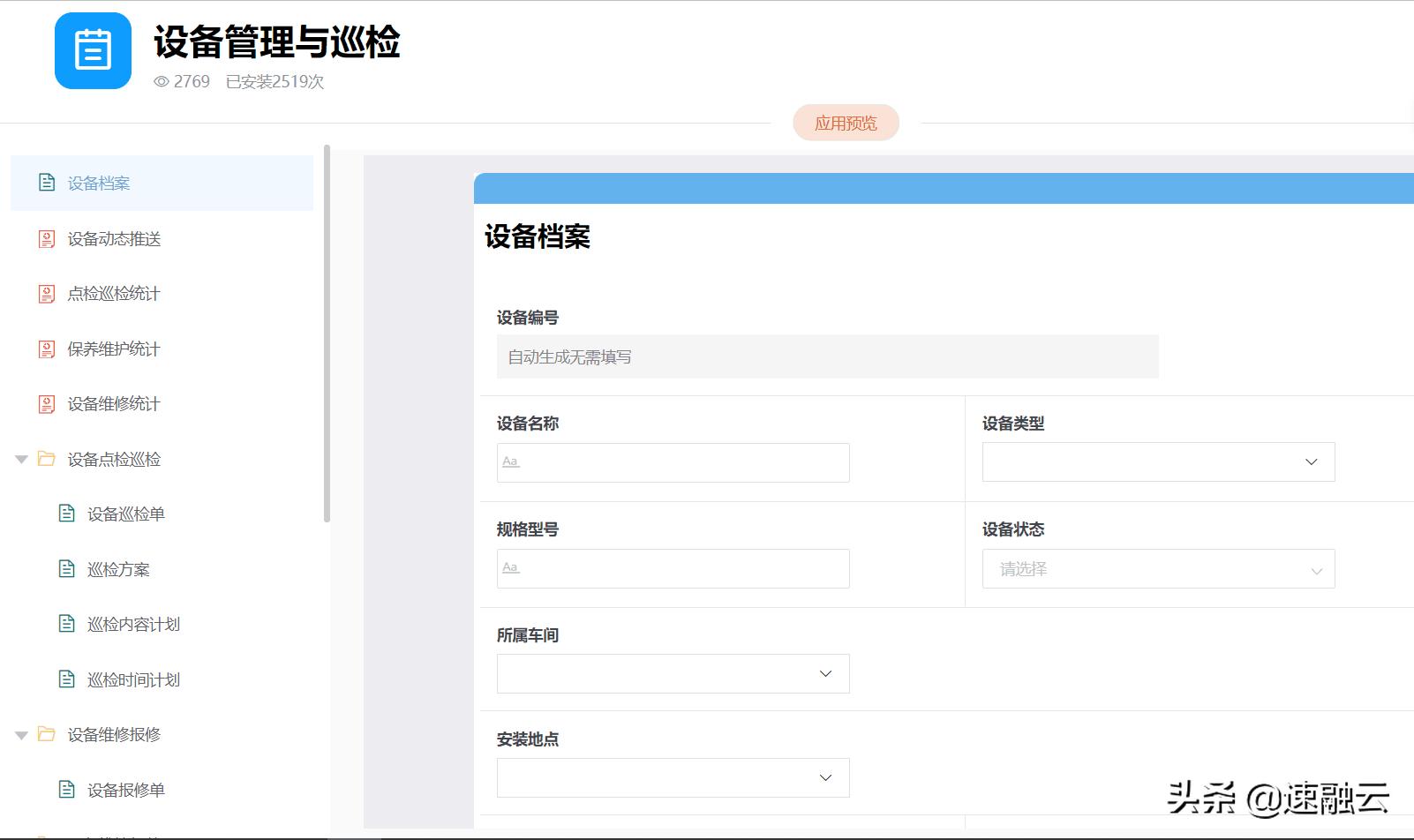Click the 已安装2519次 install count link
The height and width of the screenshot is (840, 1414).
point(275,81)
